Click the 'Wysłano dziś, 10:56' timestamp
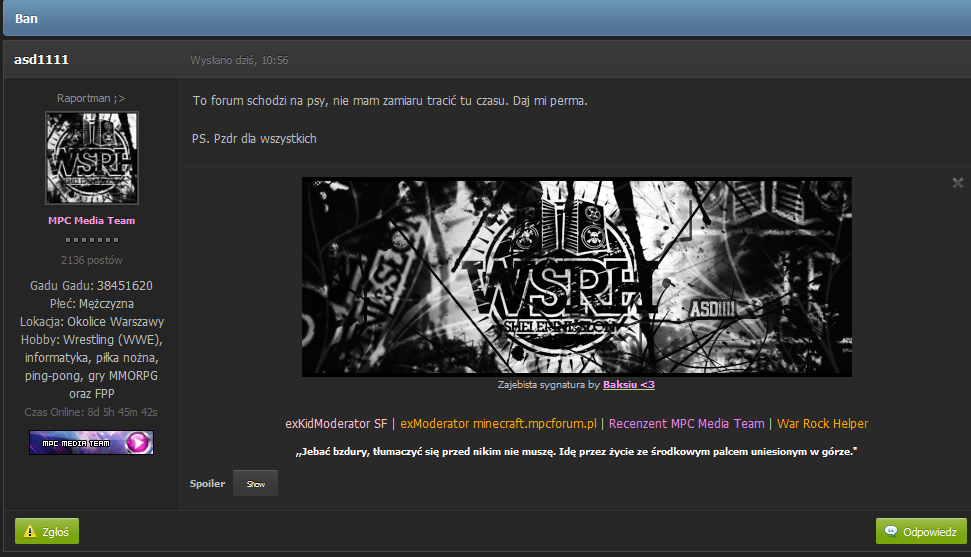Viewport: 971px width, 557px height. click(x=239, y=60)
